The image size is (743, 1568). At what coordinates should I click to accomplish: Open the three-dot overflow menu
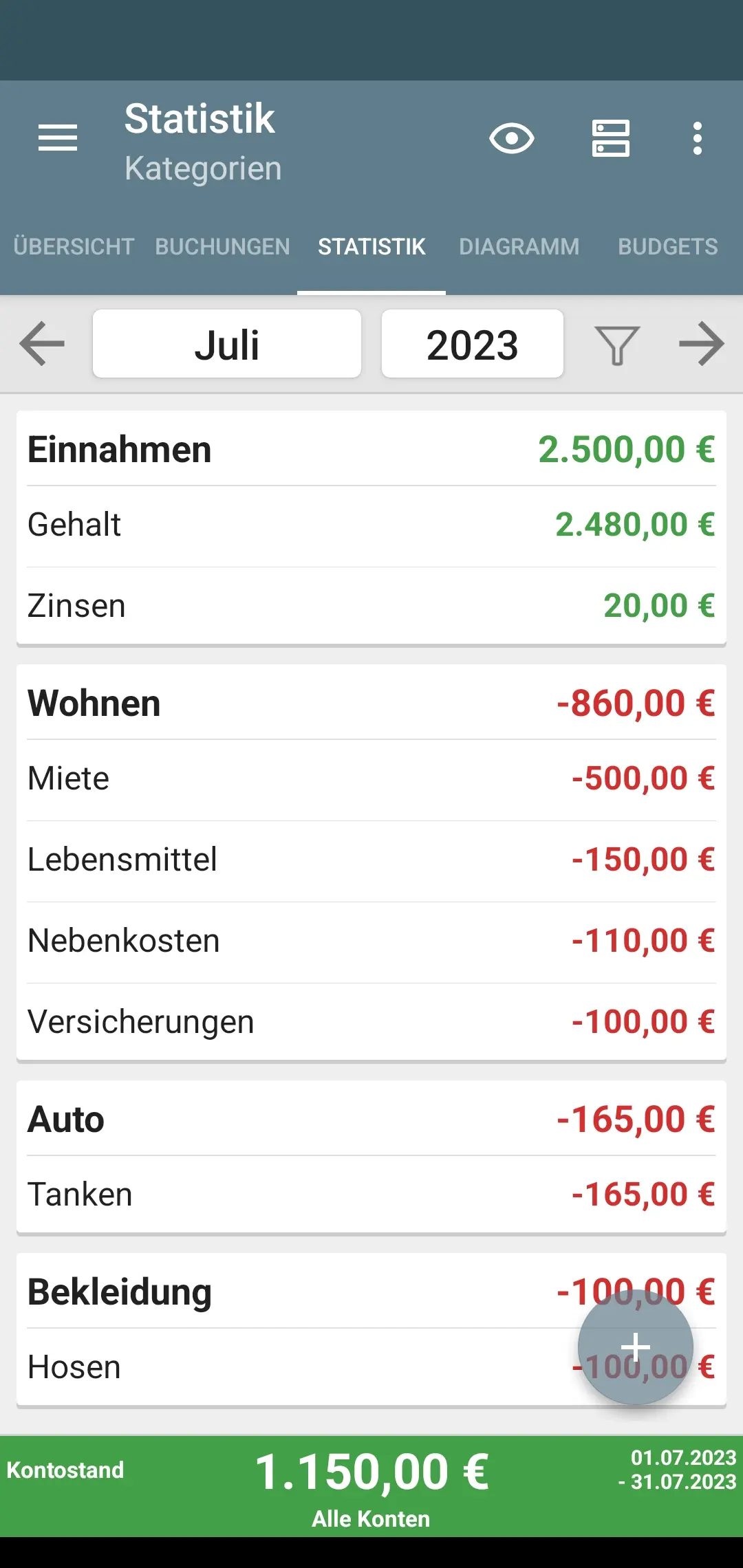click(x=697, y=138)
